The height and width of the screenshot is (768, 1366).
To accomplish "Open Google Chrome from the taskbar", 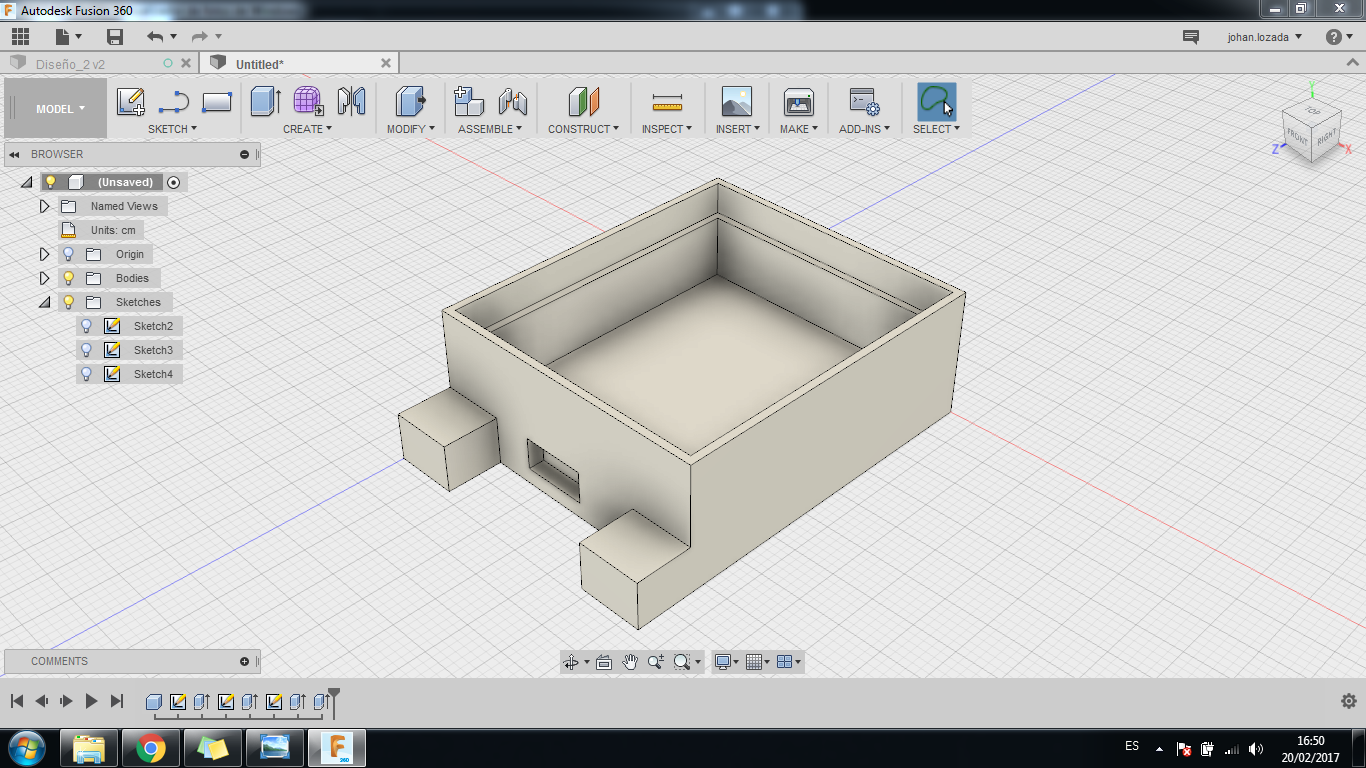I will click(150, 747).
